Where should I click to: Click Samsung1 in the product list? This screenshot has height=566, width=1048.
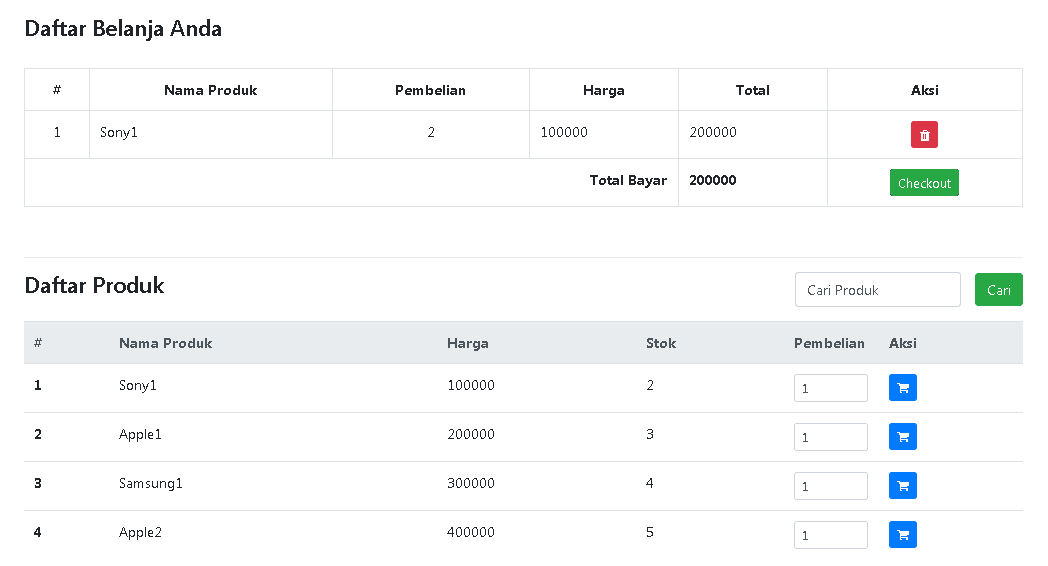150,484
